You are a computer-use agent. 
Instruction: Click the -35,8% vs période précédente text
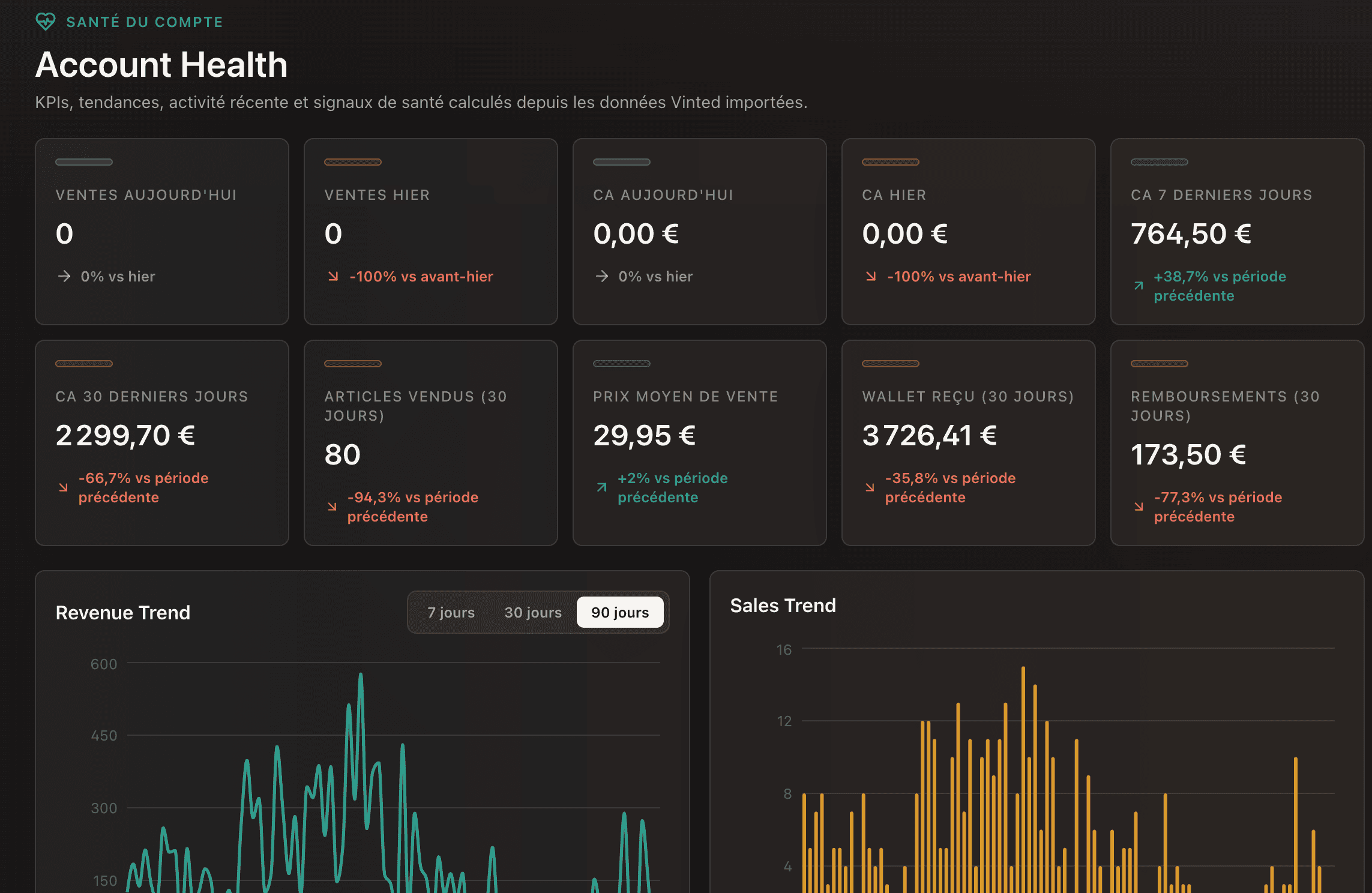coord(950,488)
